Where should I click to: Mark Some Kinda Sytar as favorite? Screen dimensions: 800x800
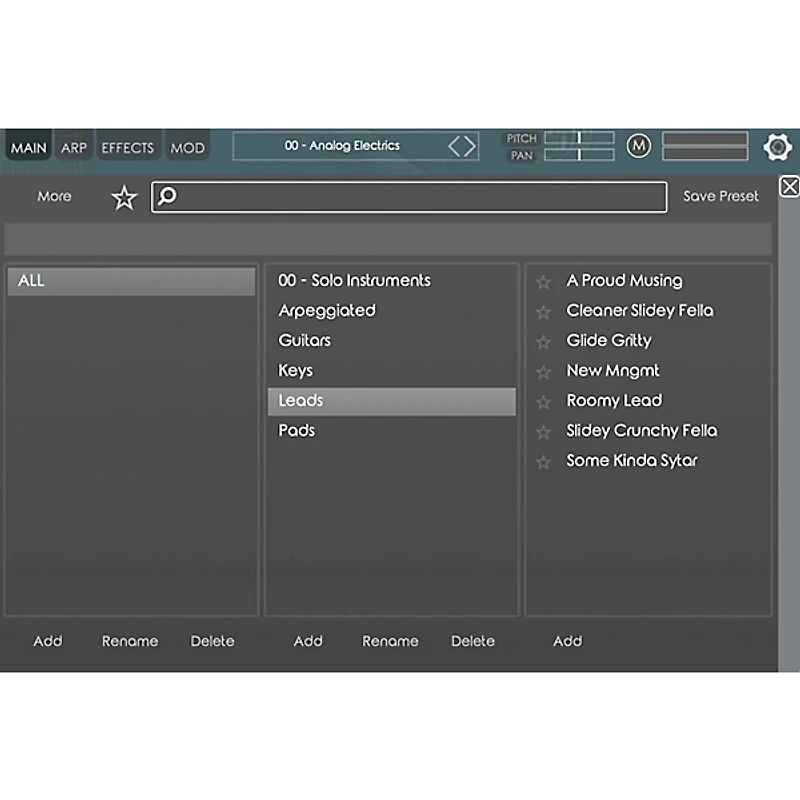click(544, 462)
